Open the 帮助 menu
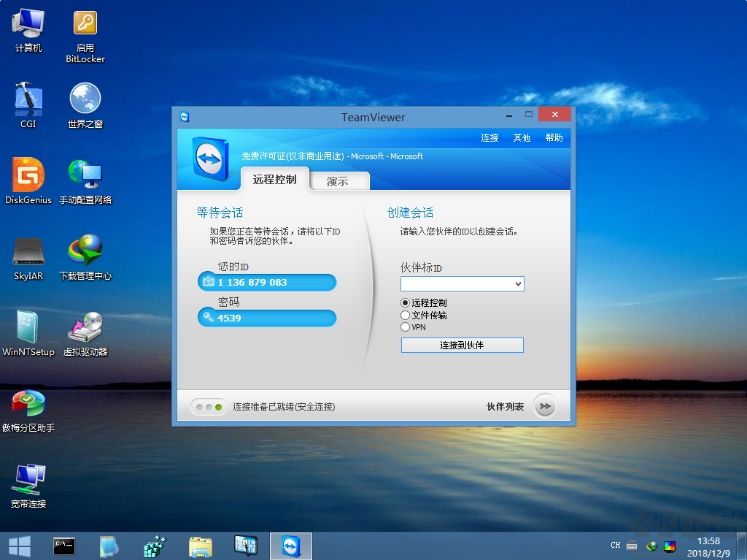 (x=553, y=138)
